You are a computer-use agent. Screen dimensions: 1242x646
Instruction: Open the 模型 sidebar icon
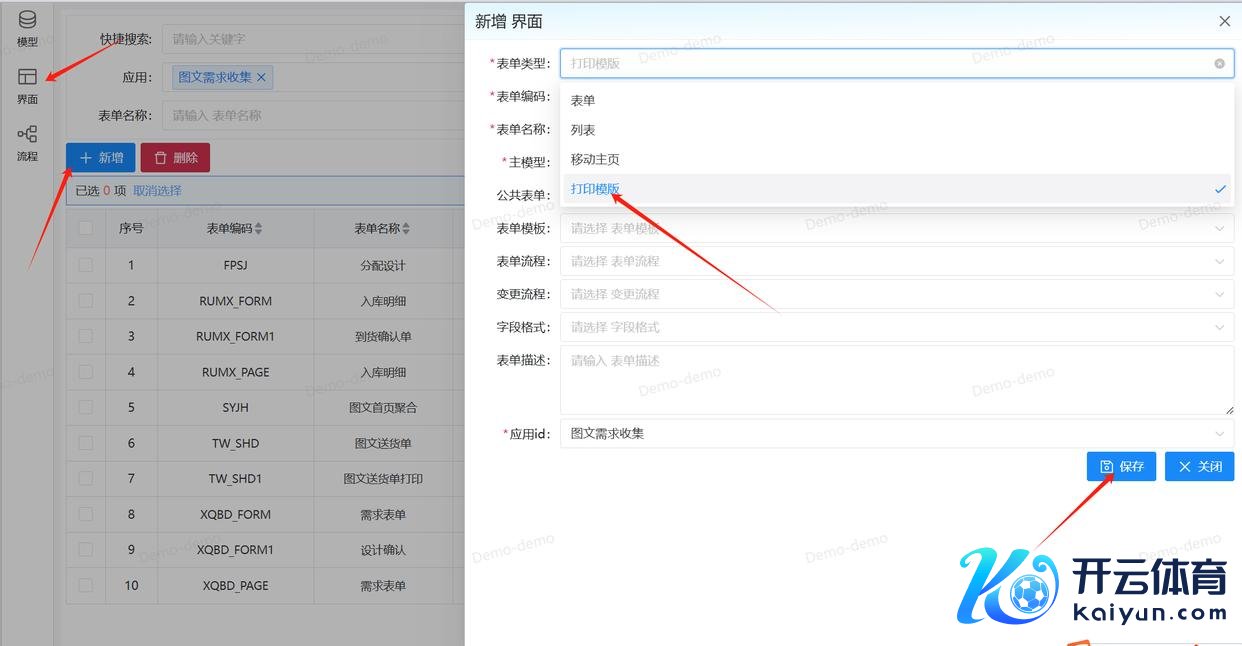pyautogui.click(x=27, y=28)
